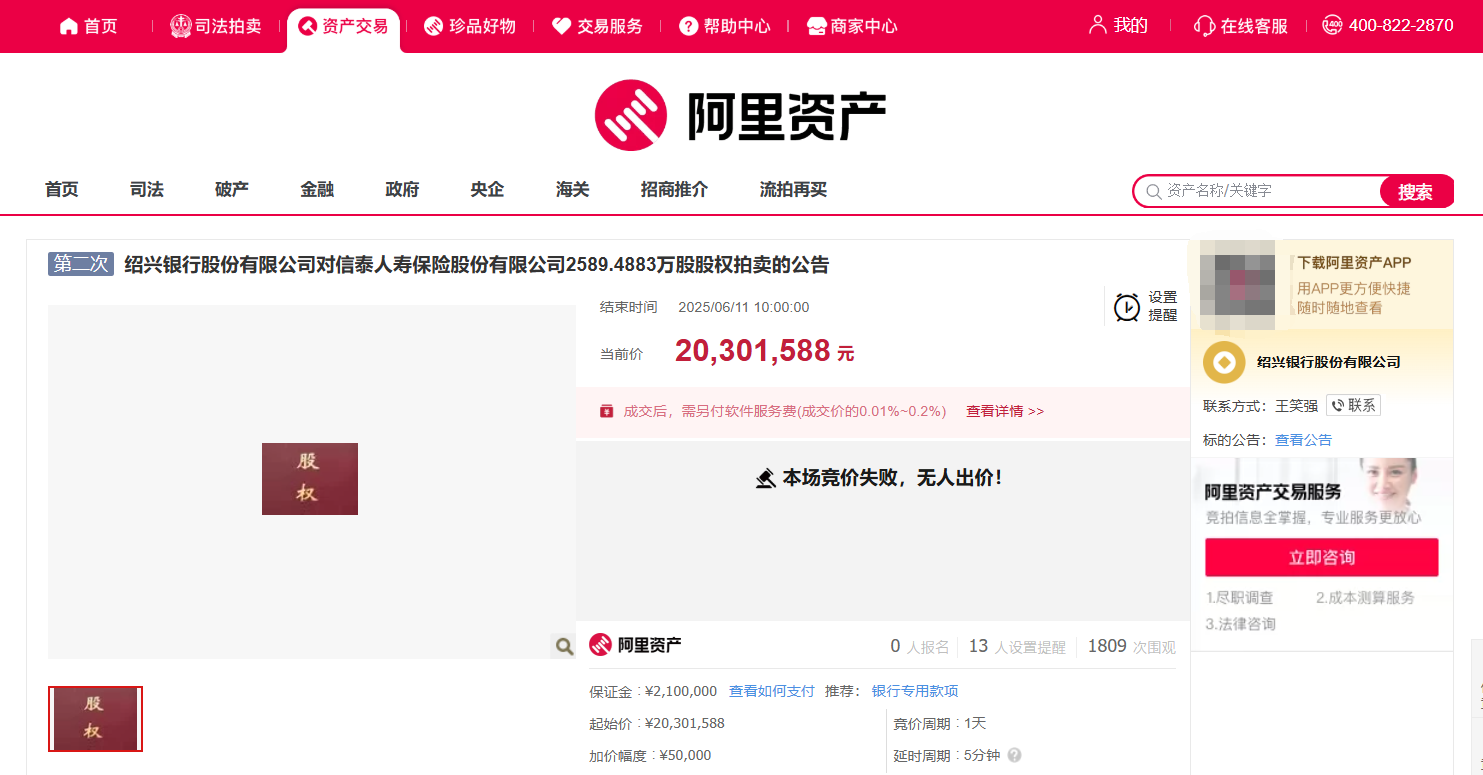Click the user profile icon beside 我的
Image resolution: width=1483 pixels, height=775 pixels.
[1097, 25]
